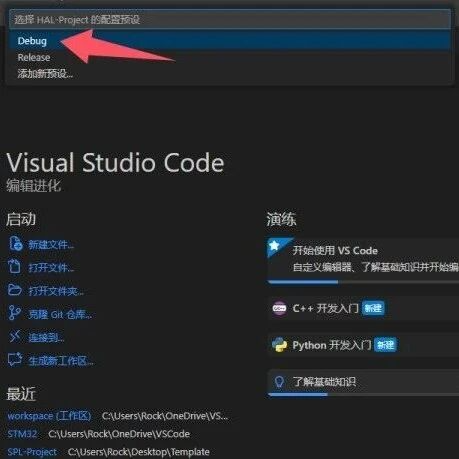Click the Python logo icon
This screenshot has width=459, height=459.
(x=279, y=345)
